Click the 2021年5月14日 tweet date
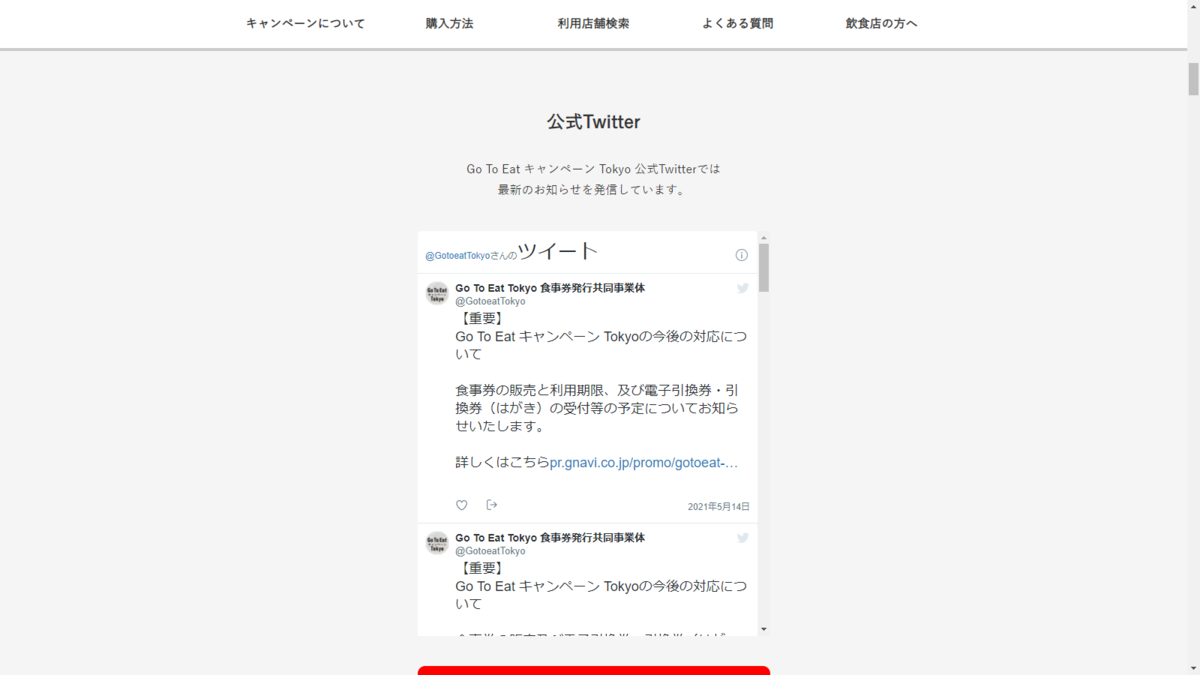Screen dimensions: 1200x675 point(718,507)
